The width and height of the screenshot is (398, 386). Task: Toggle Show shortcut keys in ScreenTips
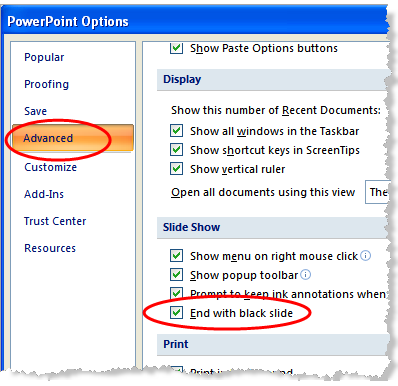pos(176,150)
